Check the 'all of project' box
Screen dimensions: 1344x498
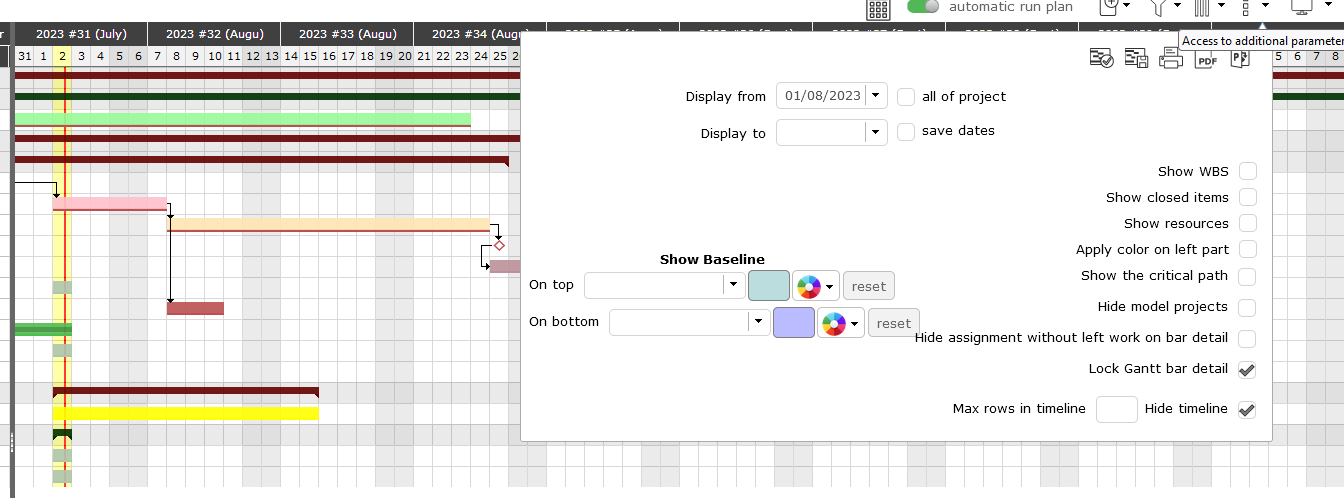point(906,97)
